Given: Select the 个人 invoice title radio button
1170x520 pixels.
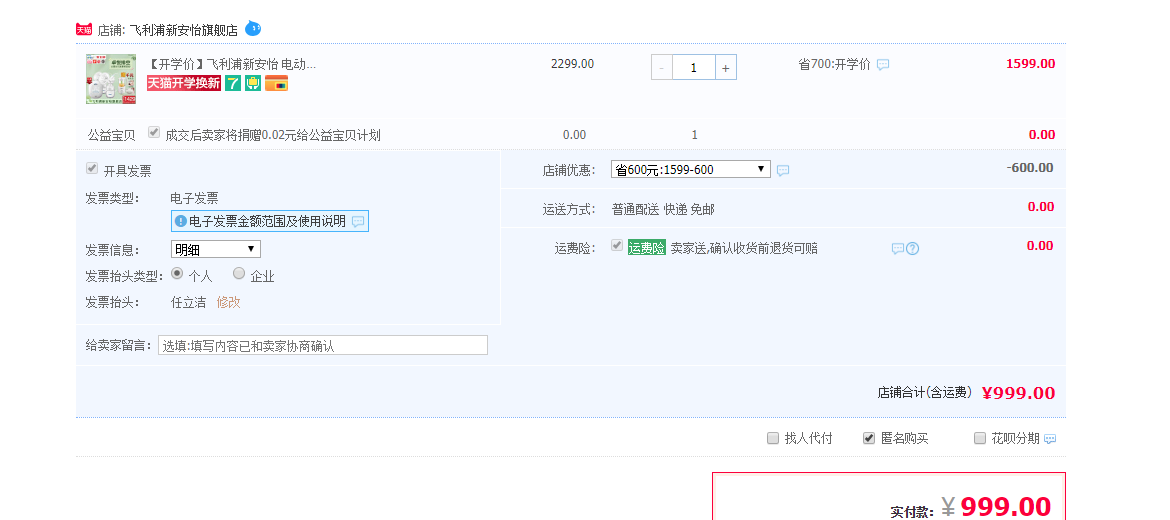Looking at the screenshot, I should [177, 273].
